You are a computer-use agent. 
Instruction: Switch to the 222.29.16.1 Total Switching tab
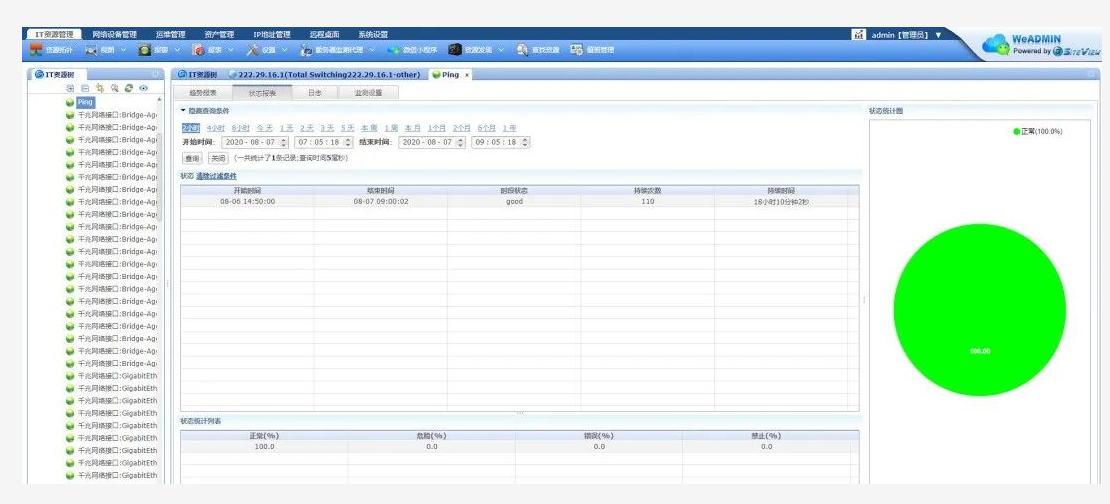pyautogui.click(x=324, y=74)
